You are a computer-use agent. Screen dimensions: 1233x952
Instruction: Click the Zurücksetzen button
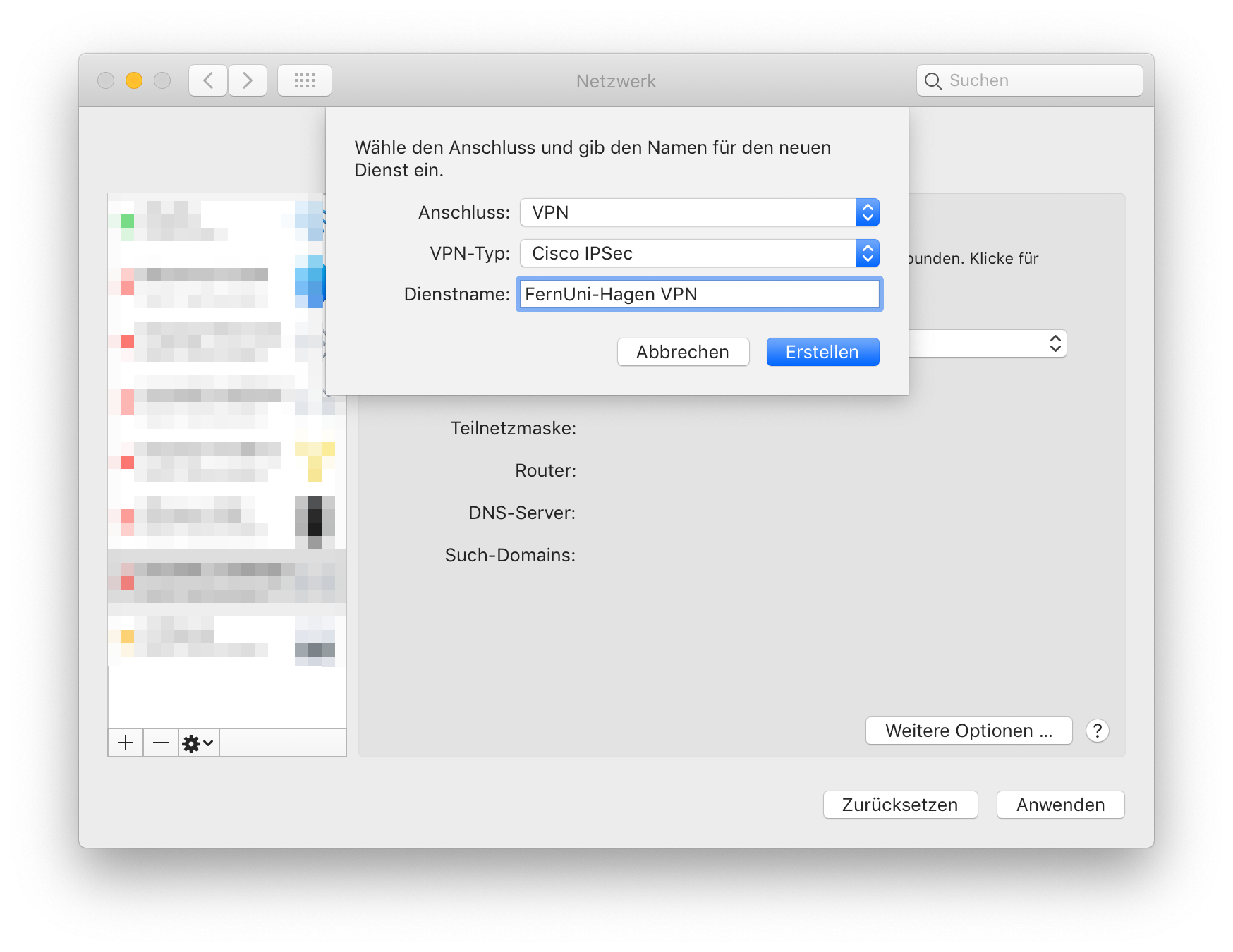coord(900,805)
